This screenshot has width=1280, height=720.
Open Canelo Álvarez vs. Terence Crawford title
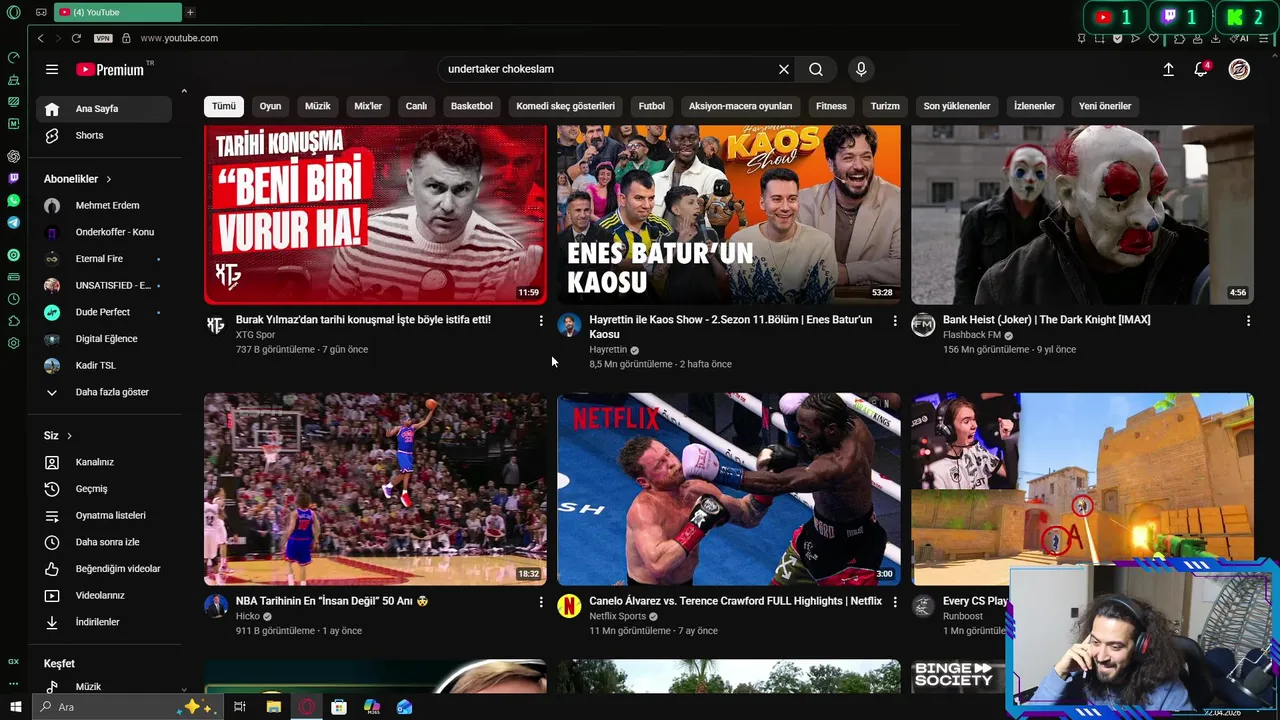click(735, 601)
